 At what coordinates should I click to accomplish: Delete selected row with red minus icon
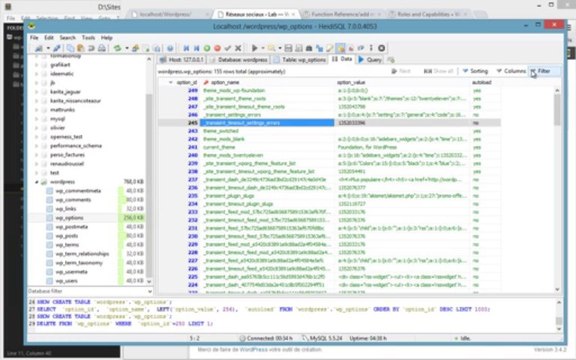point(217,48)
